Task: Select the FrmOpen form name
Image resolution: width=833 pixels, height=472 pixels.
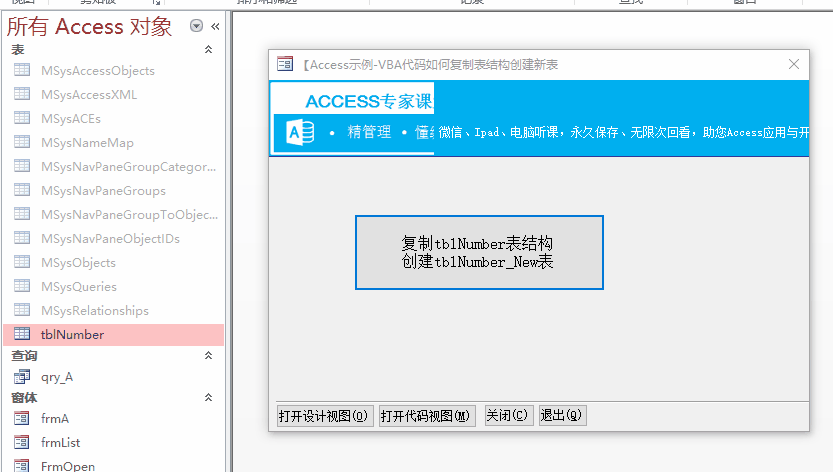Action: coord(67,466)
